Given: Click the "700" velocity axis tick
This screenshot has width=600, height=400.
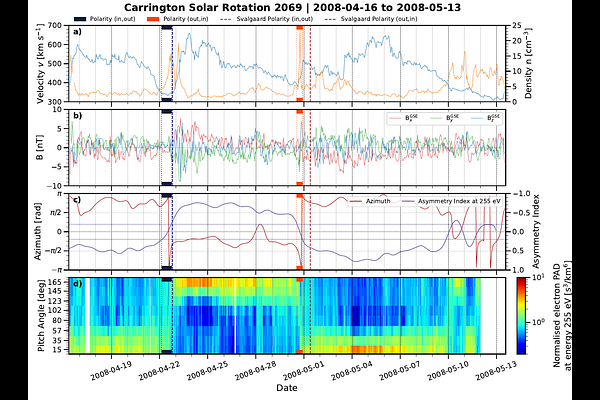Looking at the screenshot, I should (55, 26).
